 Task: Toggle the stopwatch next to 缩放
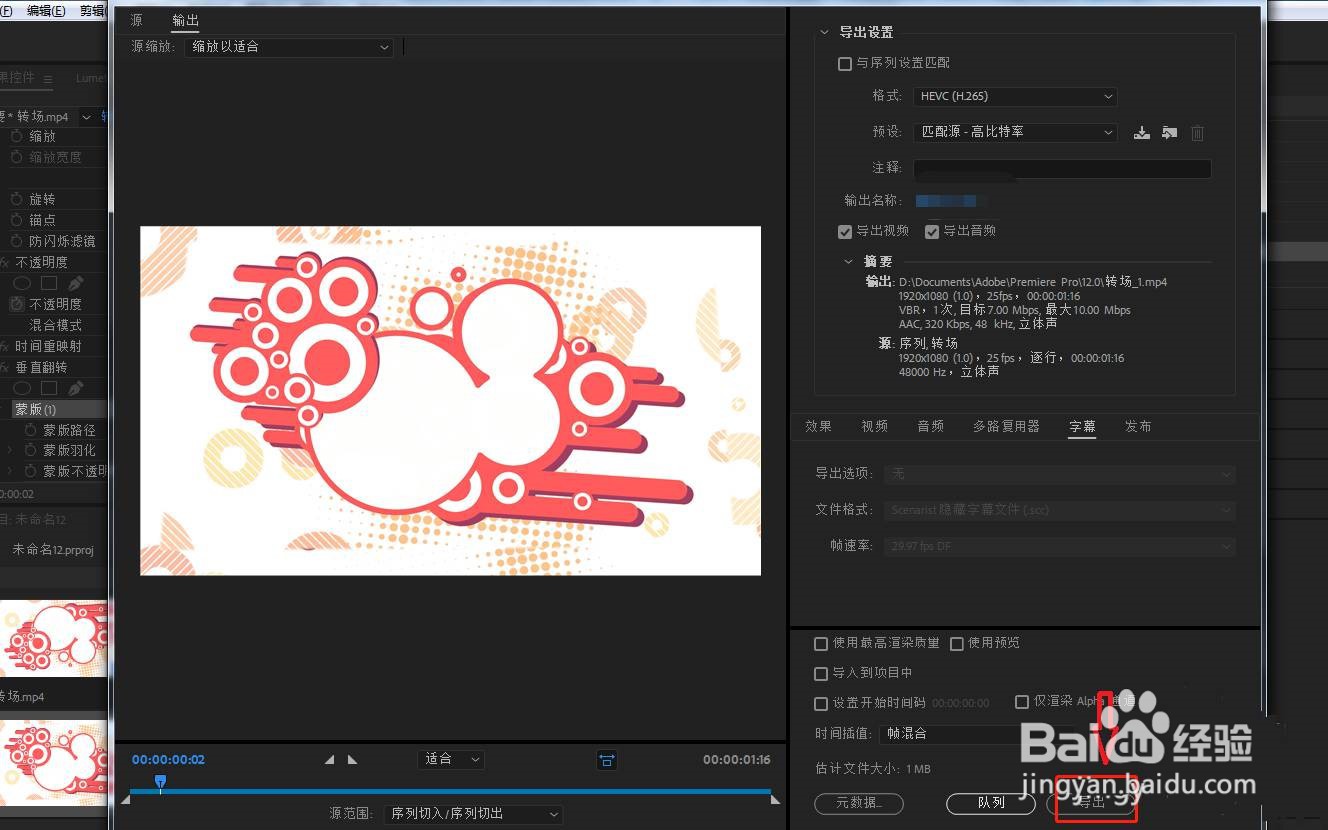coord(17,136)
